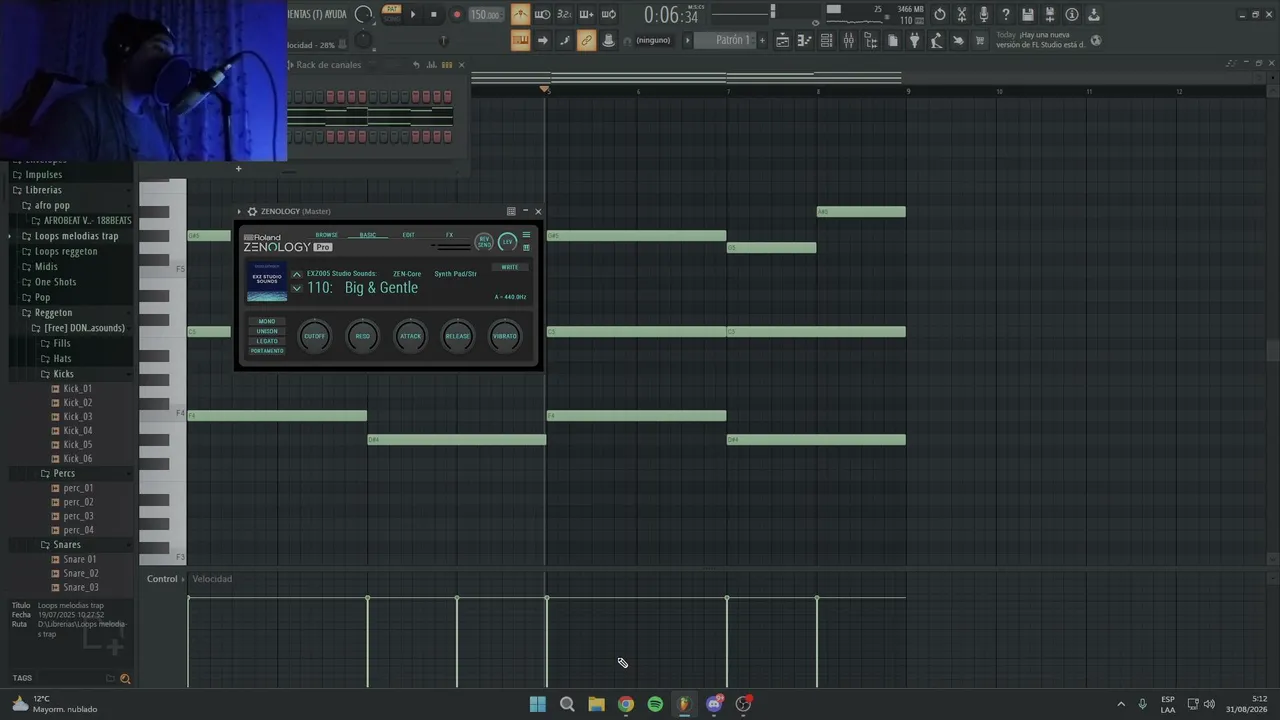Expand the Librerias folder

[44, 190]
